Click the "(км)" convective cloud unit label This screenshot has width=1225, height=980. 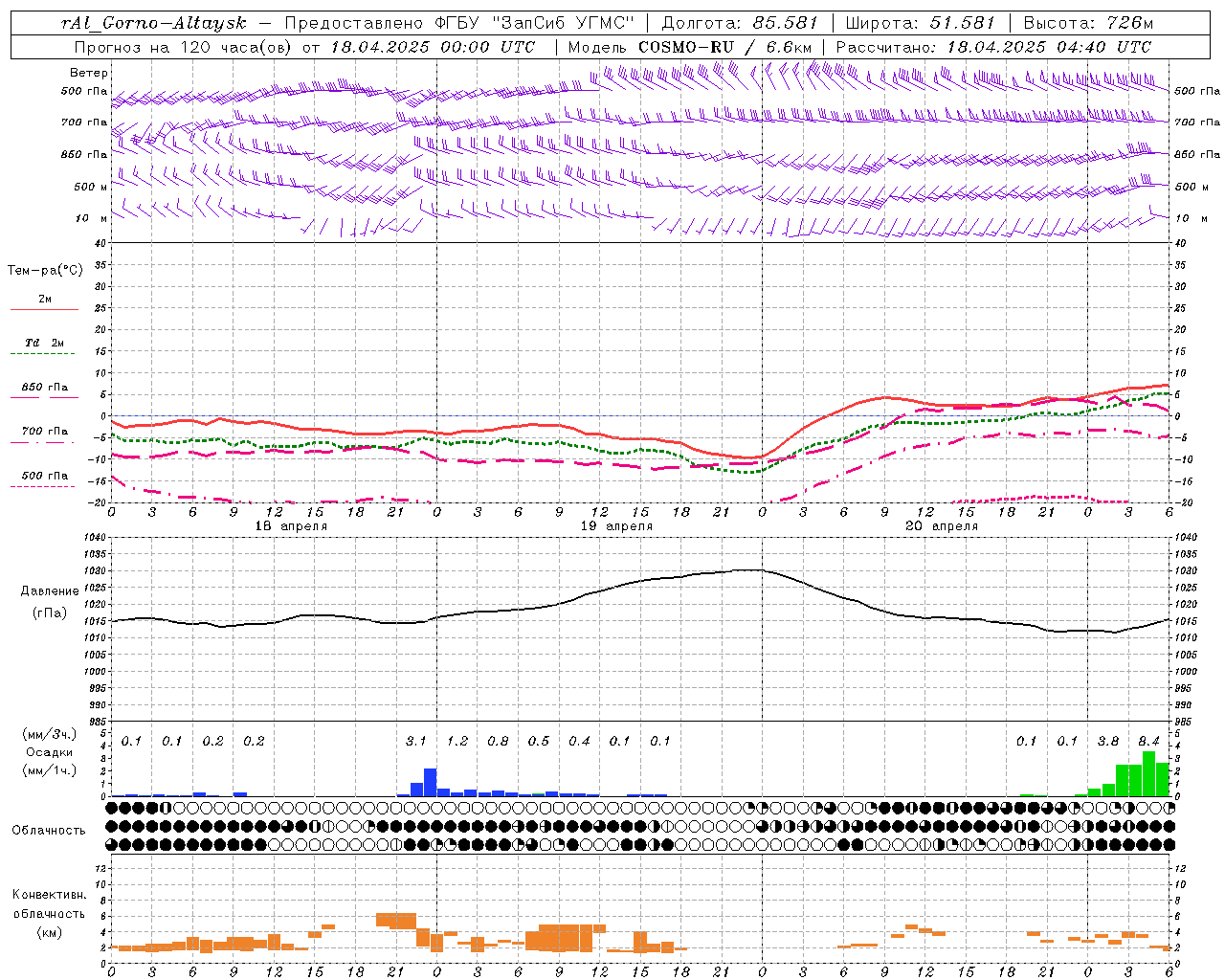click(x=50, y=931)
